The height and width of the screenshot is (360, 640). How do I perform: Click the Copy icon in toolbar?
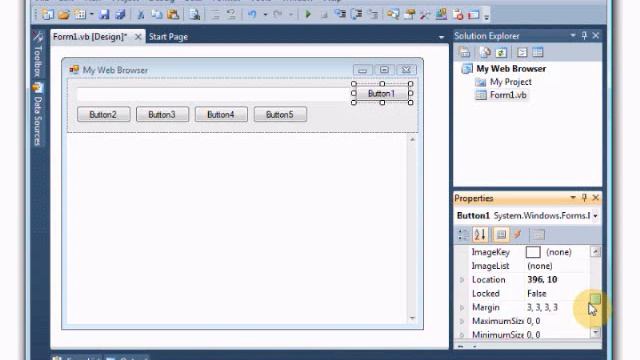[157, 15]
